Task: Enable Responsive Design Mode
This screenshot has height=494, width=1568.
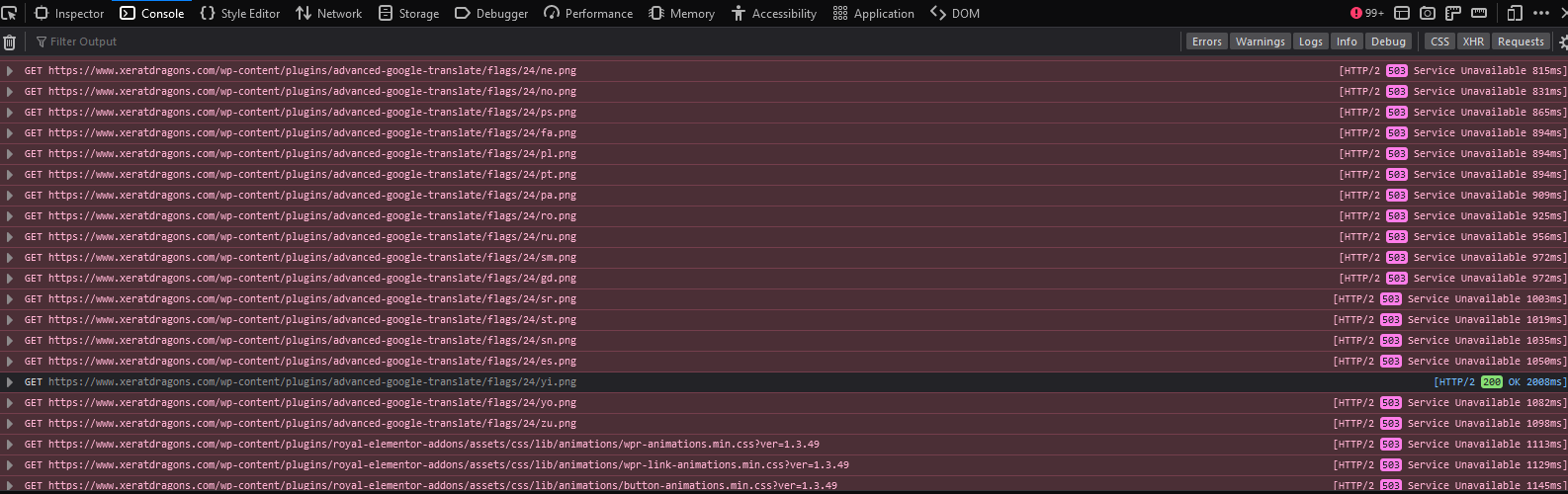Action: pos(1515,14)
